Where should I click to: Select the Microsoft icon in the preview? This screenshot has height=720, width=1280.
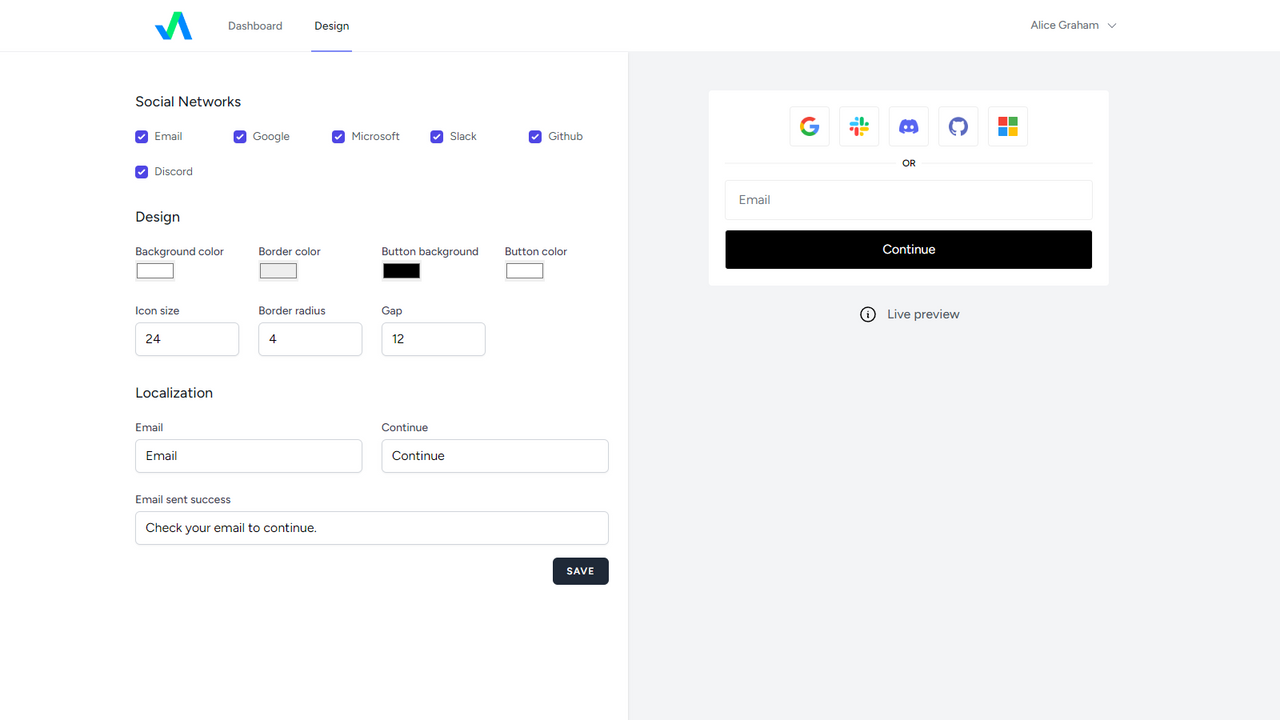point(1007,126)
